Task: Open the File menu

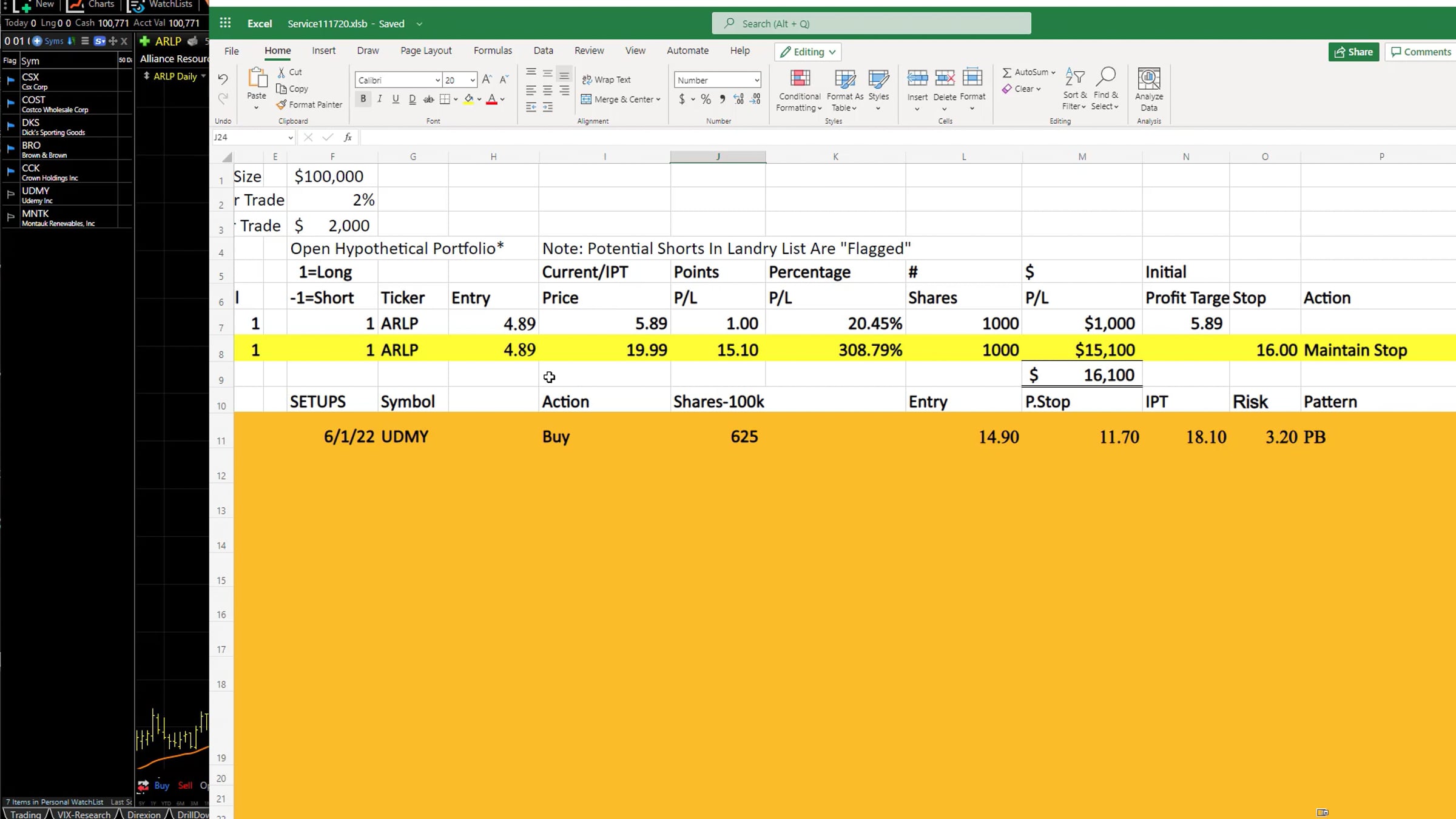Action: pyautogui.click(x=232, y=51)
